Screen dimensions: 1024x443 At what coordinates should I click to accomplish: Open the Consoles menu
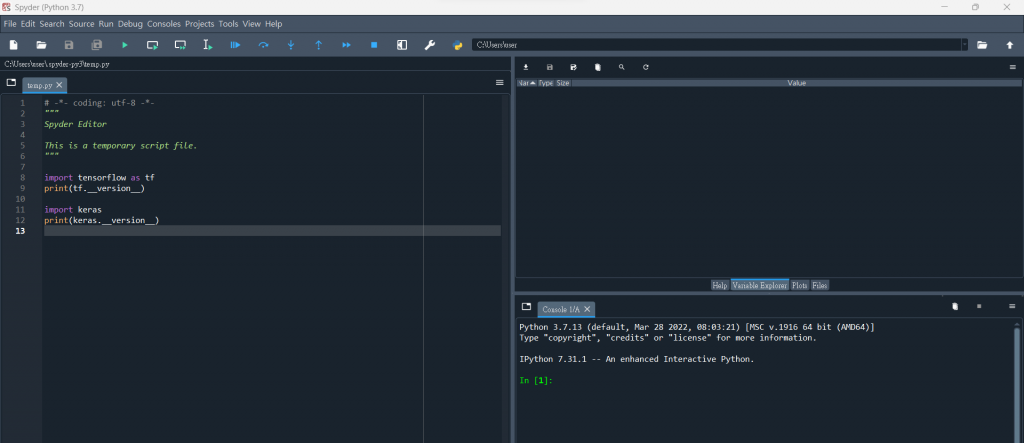[164, 24]
